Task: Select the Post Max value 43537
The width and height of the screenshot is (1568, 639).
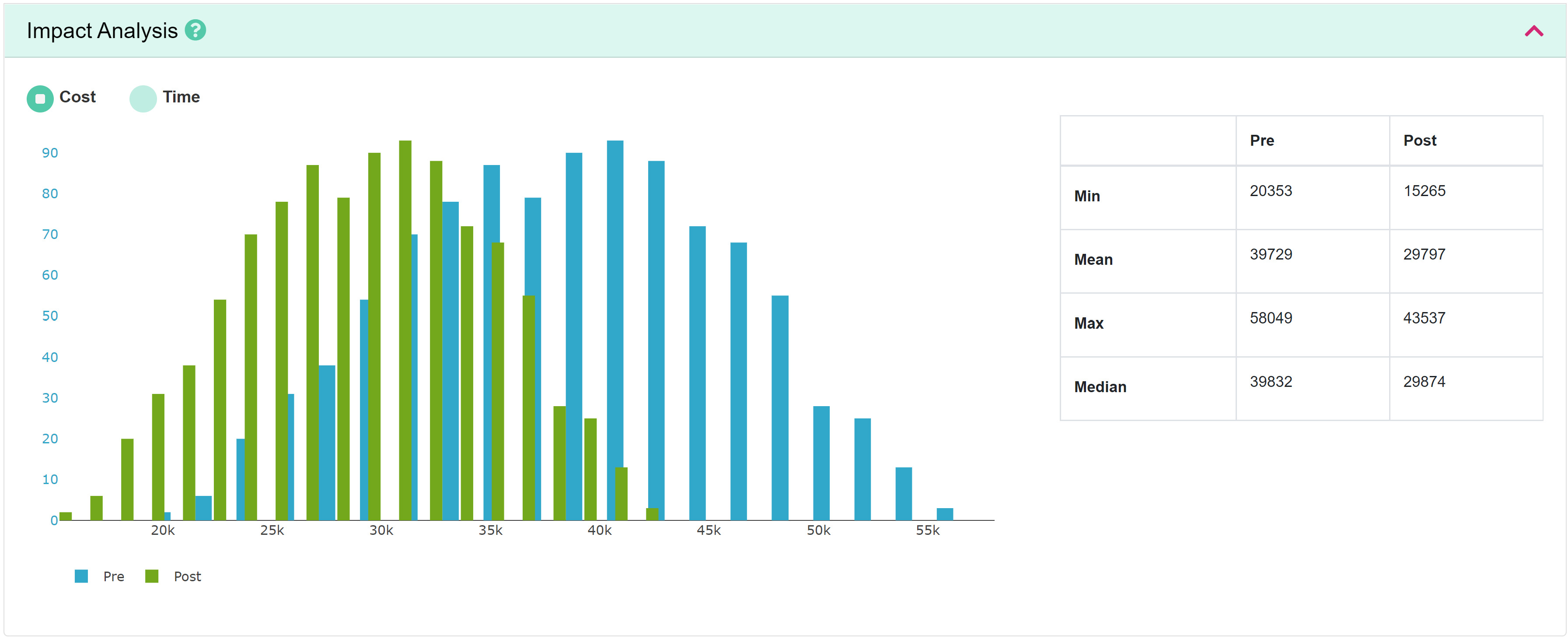Action: [1425, 318]
